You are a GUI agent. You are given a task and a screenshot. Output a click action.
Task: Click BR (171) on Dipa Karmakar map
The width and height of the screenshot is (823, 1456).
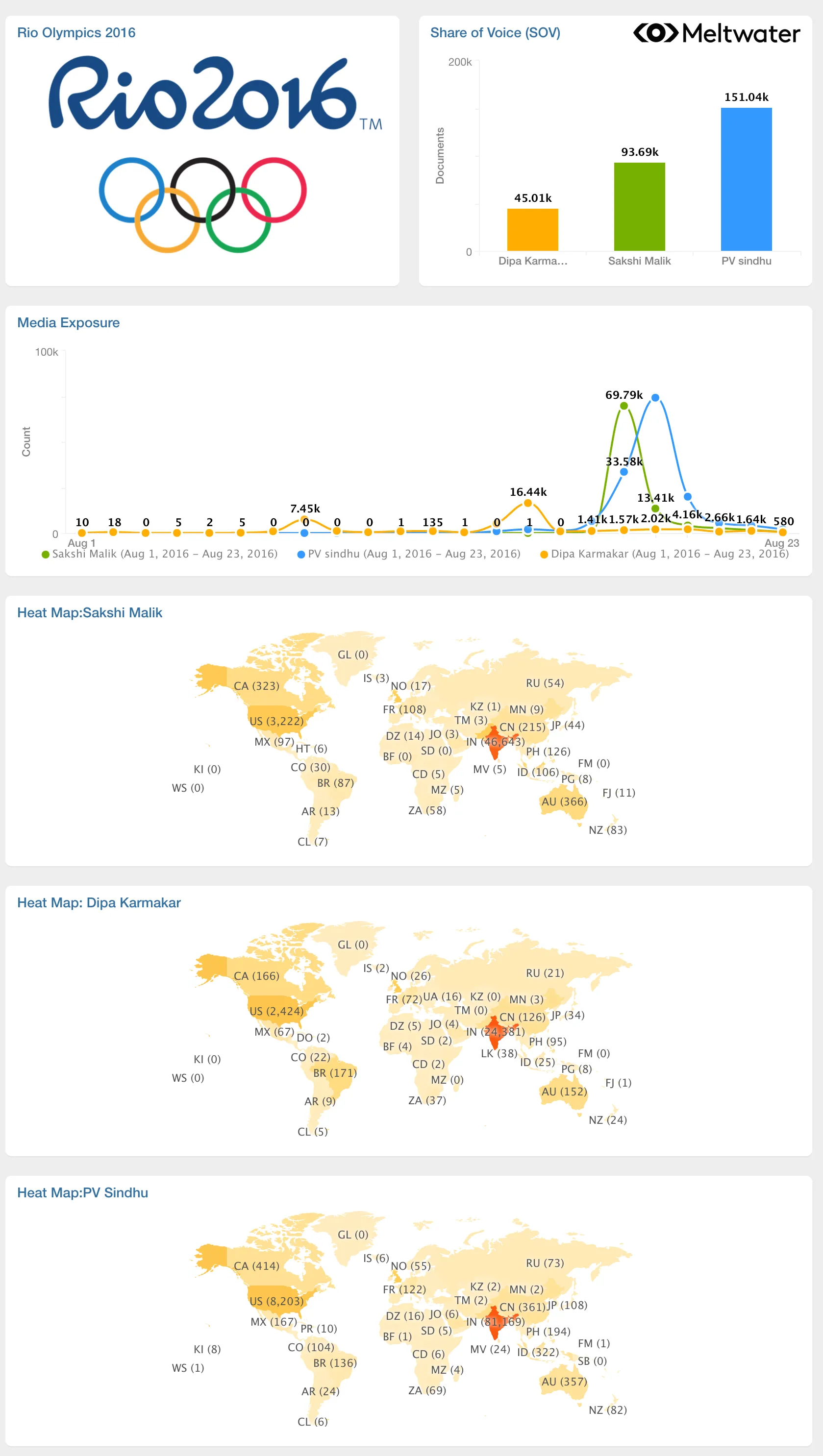335,1073
